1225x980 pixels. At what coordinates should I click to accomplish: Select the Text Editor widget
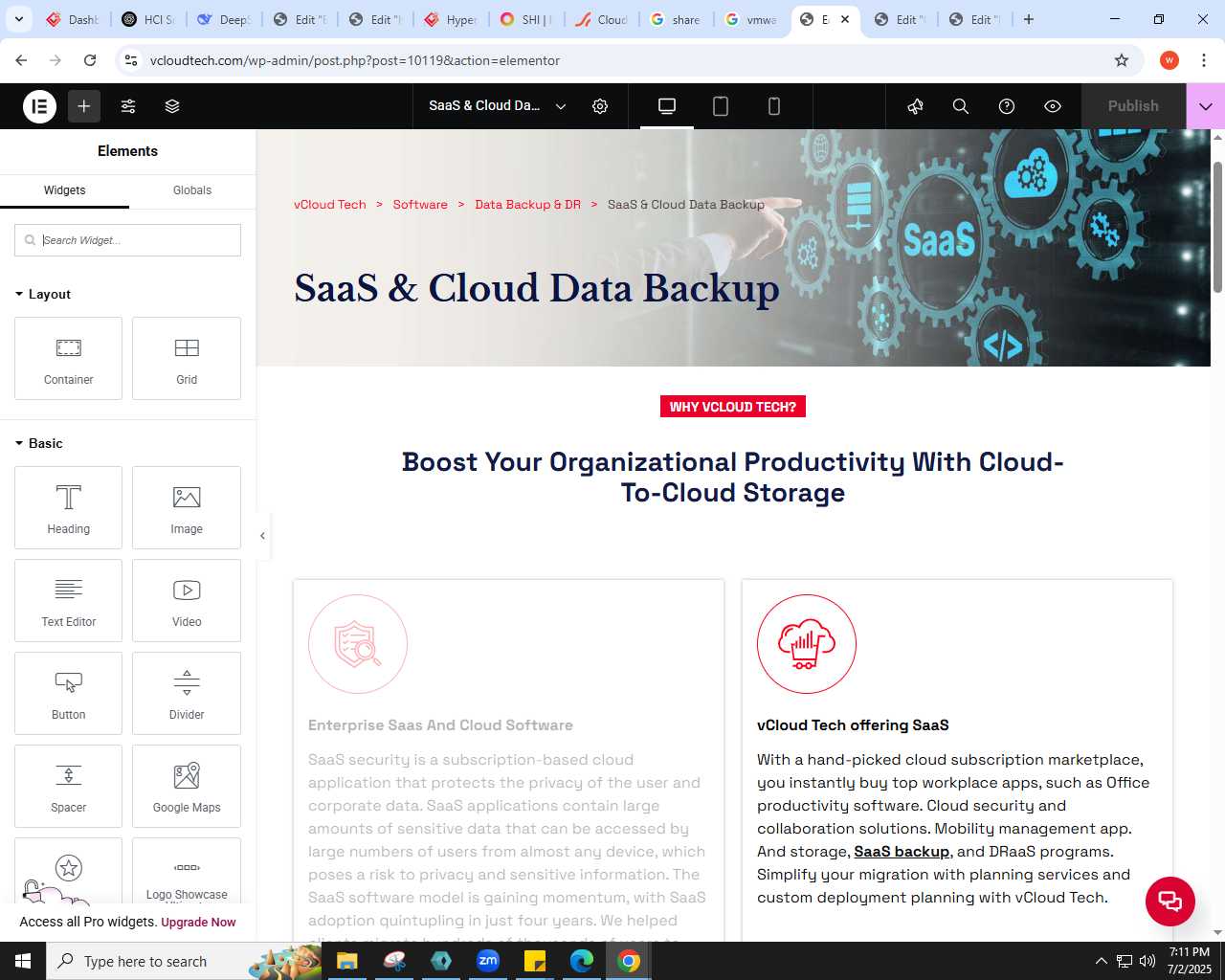69,600
